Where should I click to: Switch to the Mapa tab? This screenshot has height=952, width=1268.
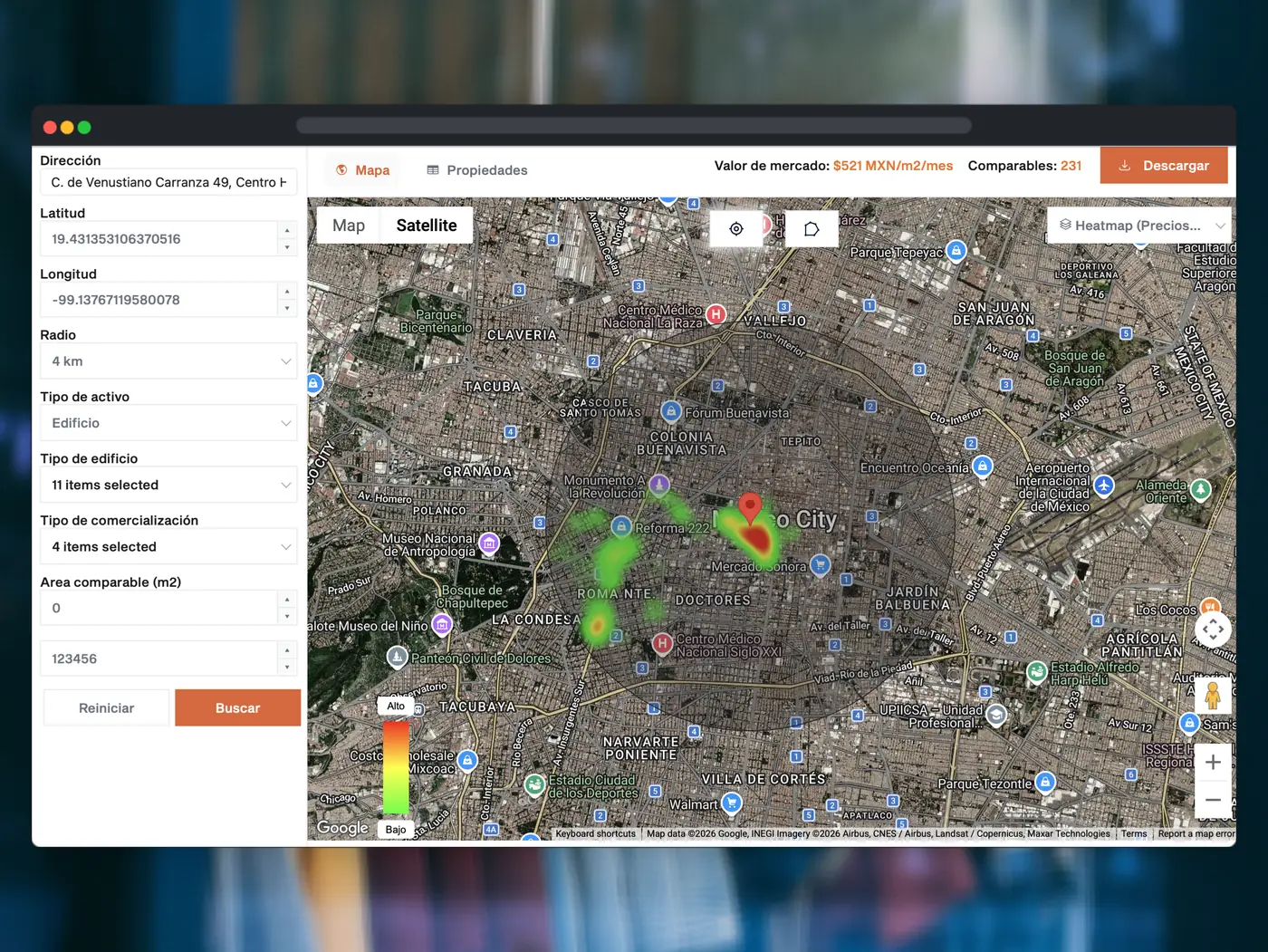click(362, 170)
